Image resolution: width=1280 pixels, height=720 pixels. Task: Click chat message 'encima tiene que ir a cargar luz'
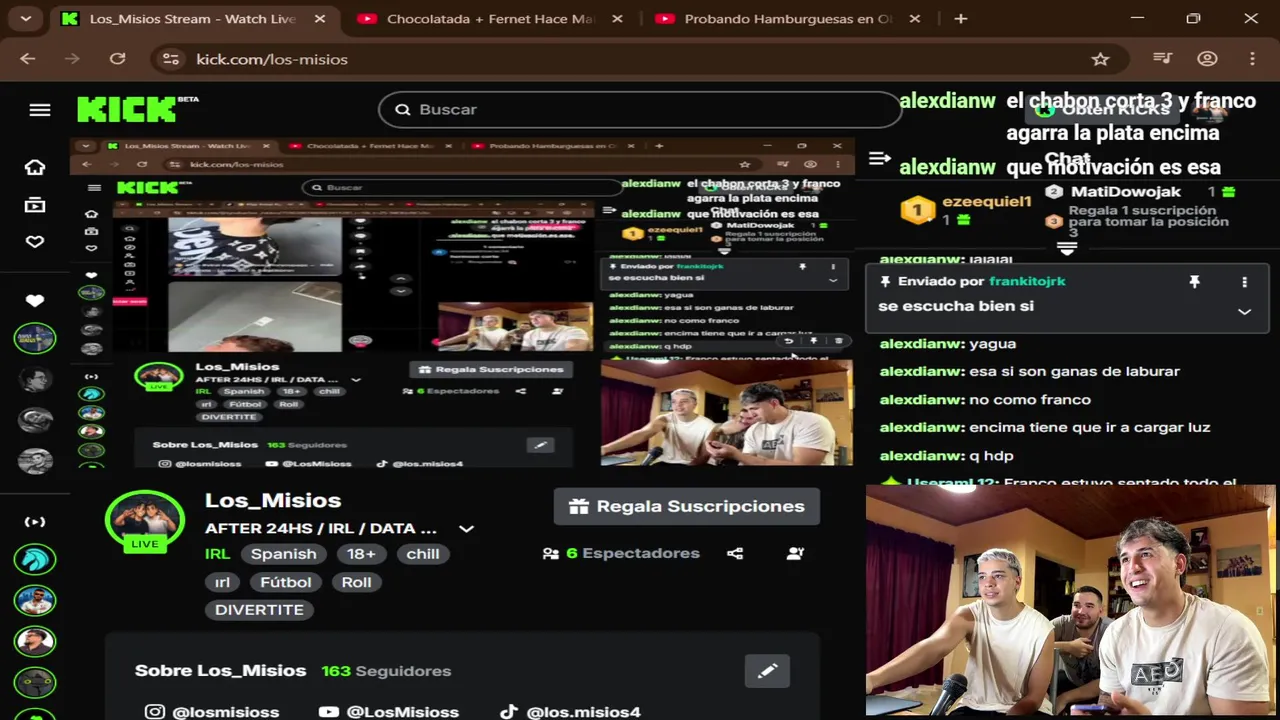1090,427
